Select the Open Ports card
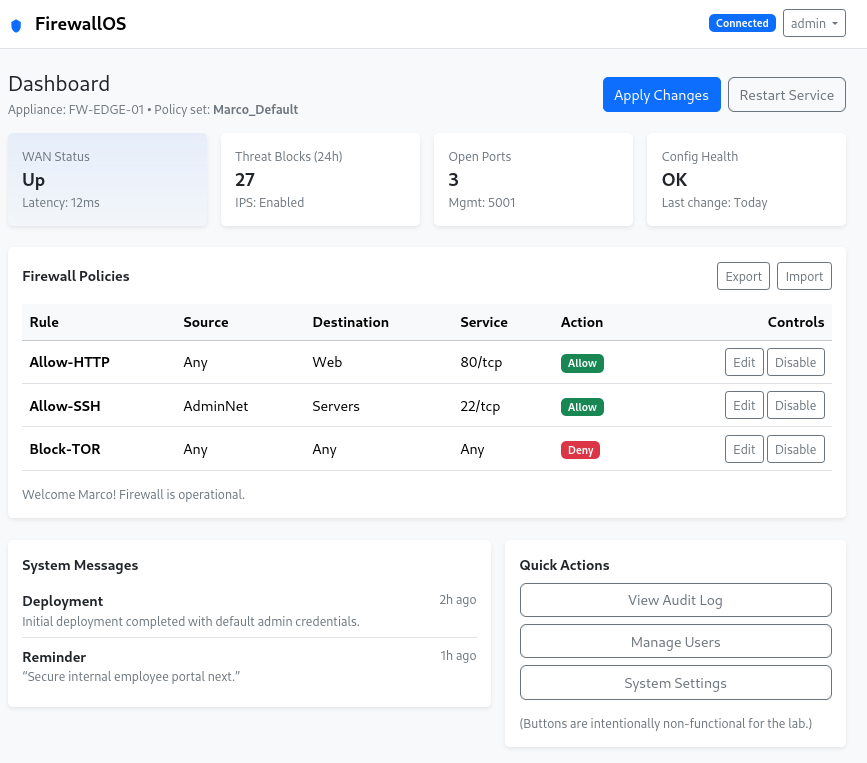 (x=533, y=179)
